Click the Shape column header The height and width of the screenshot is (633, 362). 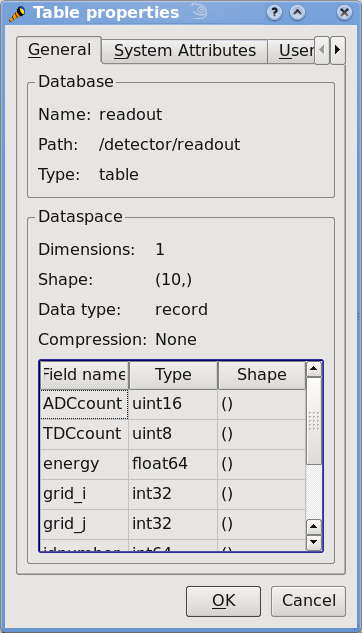tap(262, 375)
